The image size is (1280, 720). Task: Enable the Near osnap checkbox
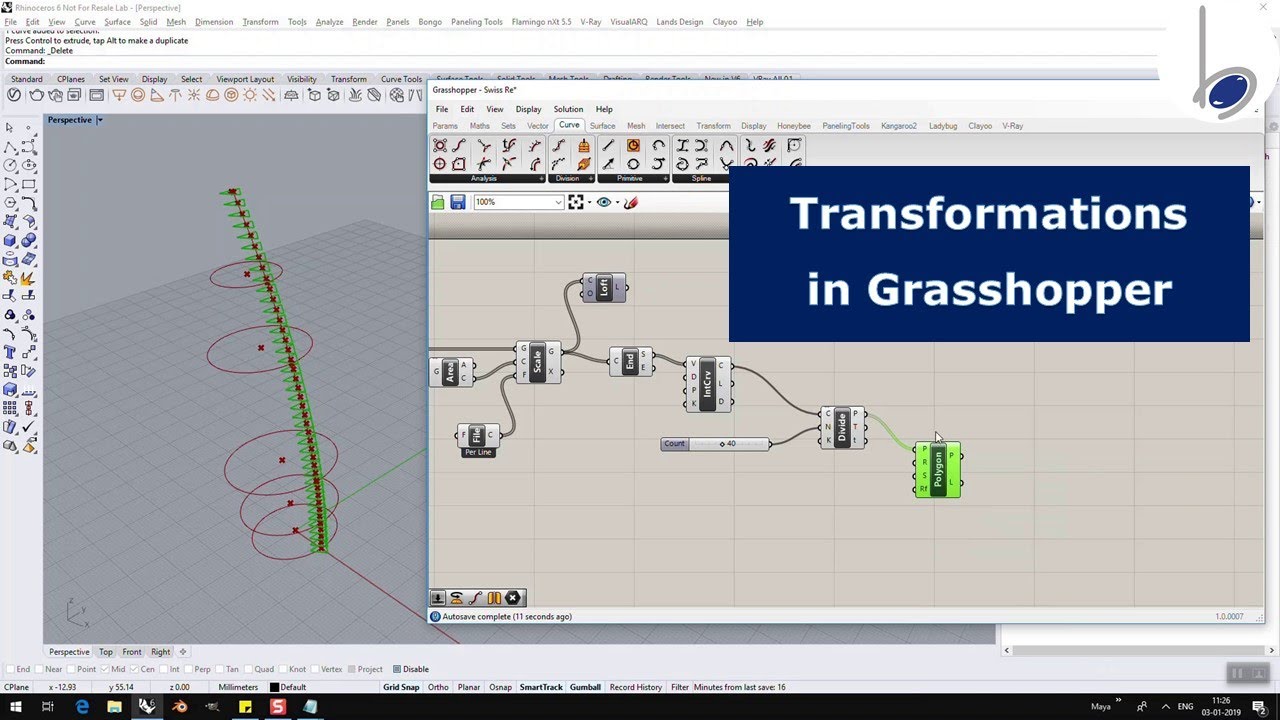[38, 669]
